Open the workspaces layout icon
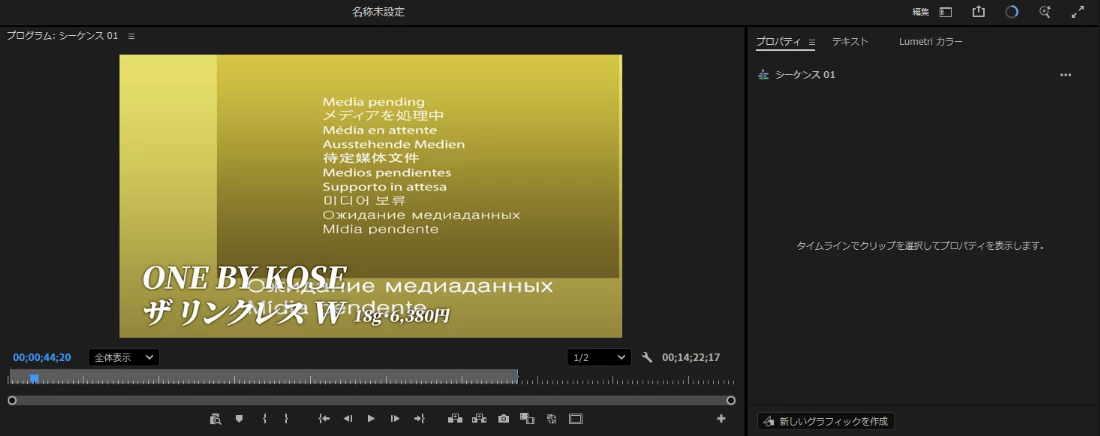Viewport: 1100px width, 436px height. click(x=946, y=12)
